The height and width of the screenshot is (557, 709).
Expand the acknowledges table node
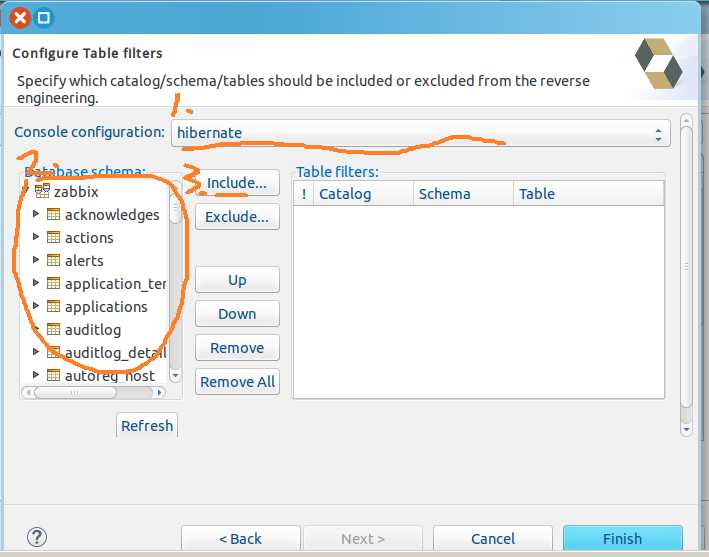point(36,214)
